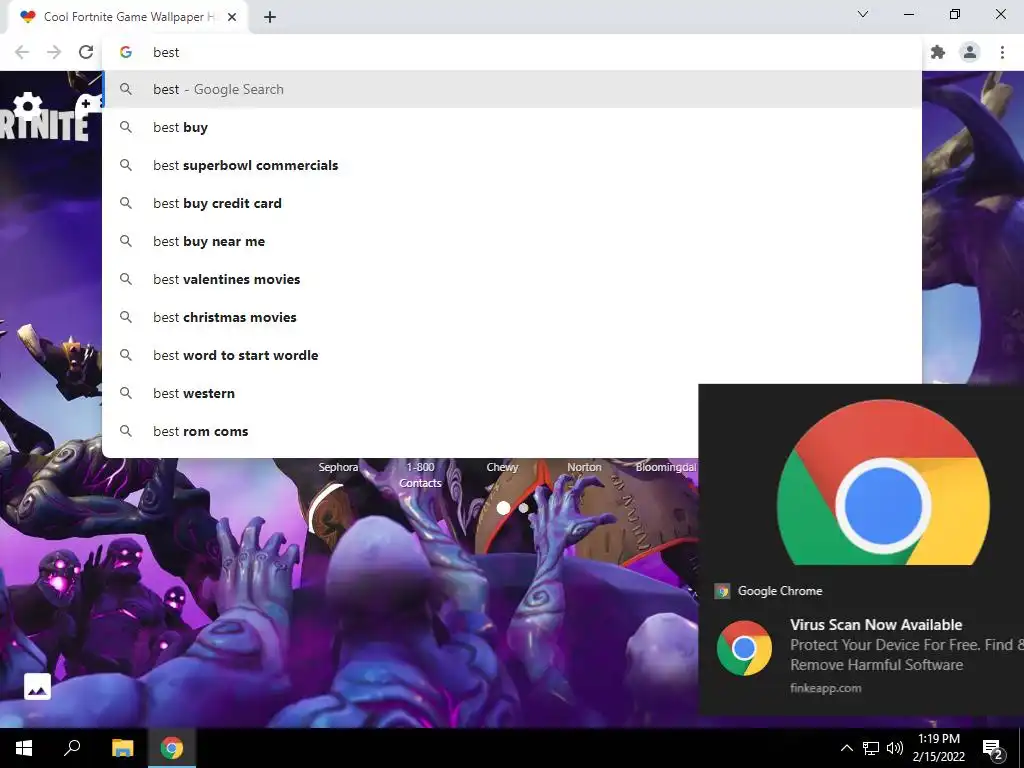Open the clock showing 1:19 PM

click(938, 748)
